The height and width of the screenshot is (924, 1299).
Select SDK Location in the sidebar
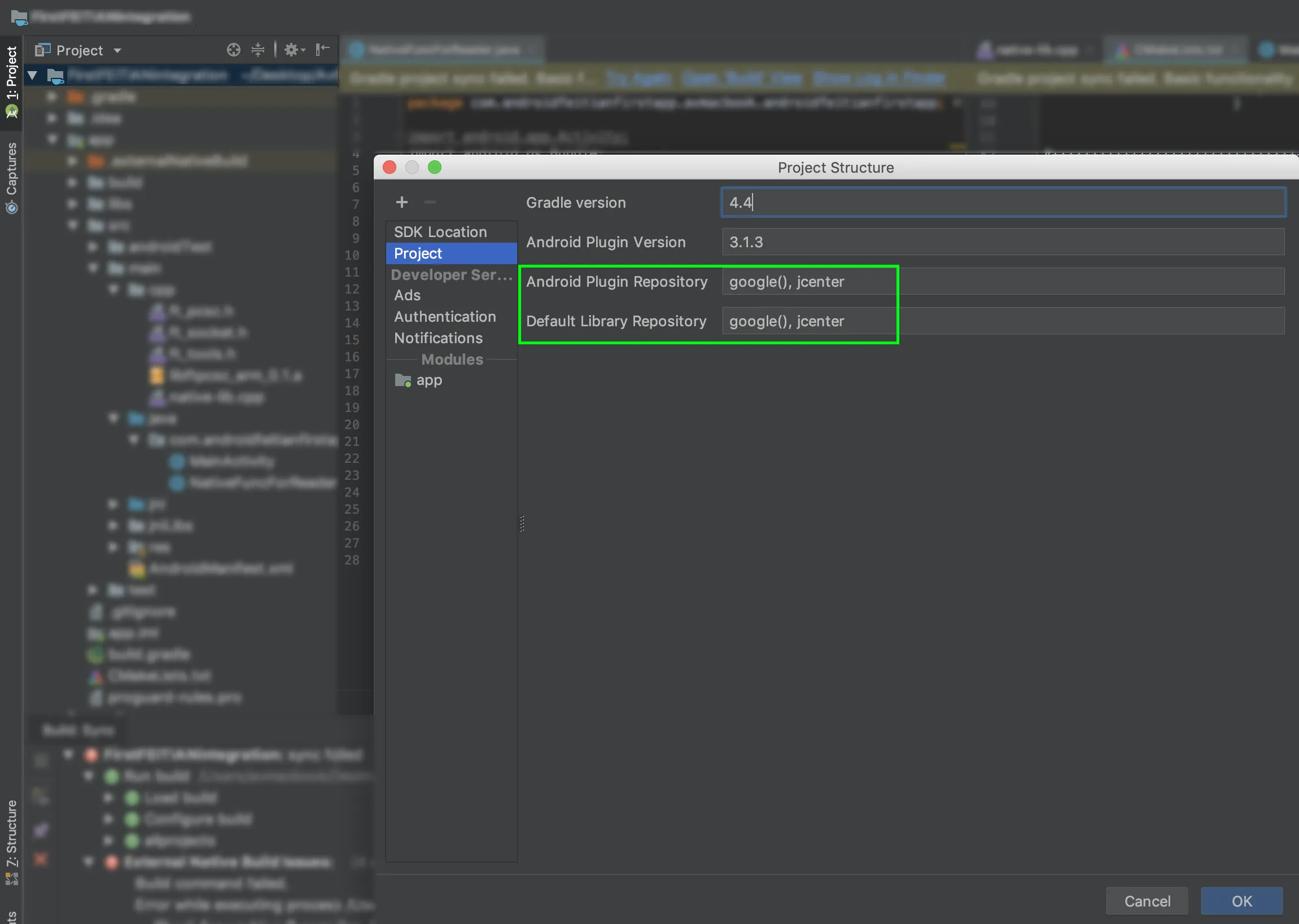pyautogui.click(x=440, y=232)
